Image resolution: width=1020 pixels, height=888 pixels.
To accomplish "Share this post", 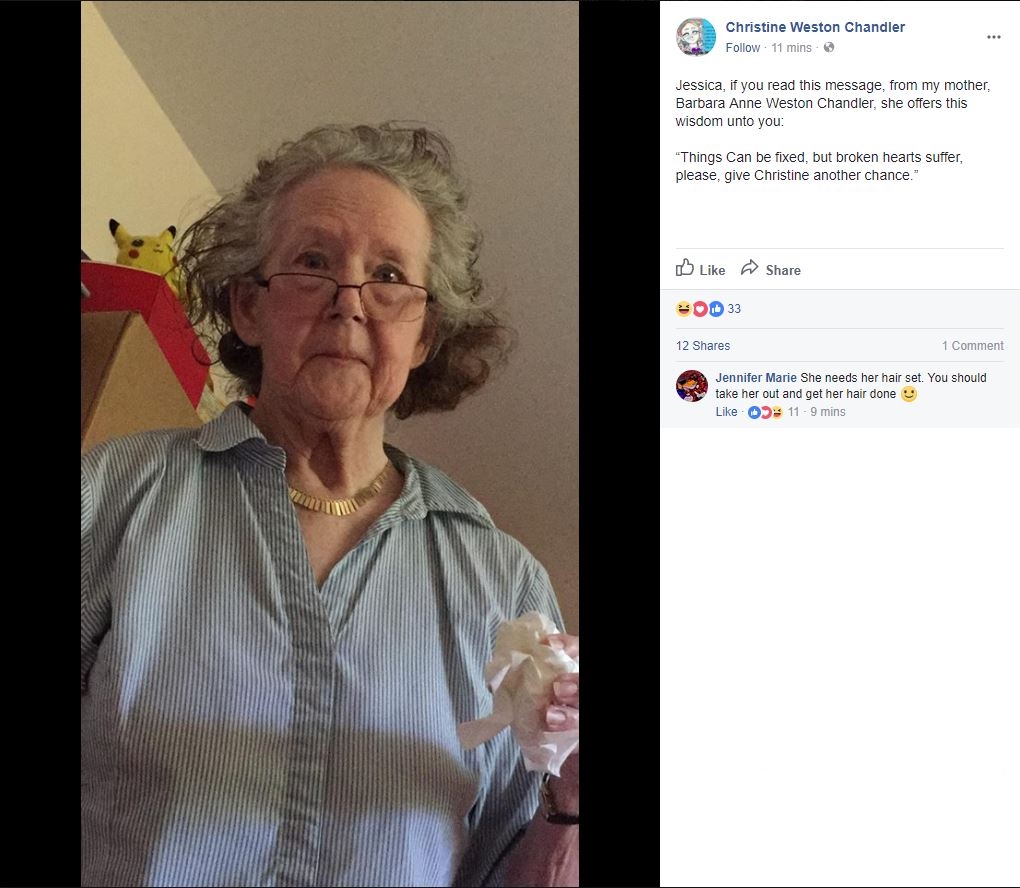I will click(x=771, y=269).
